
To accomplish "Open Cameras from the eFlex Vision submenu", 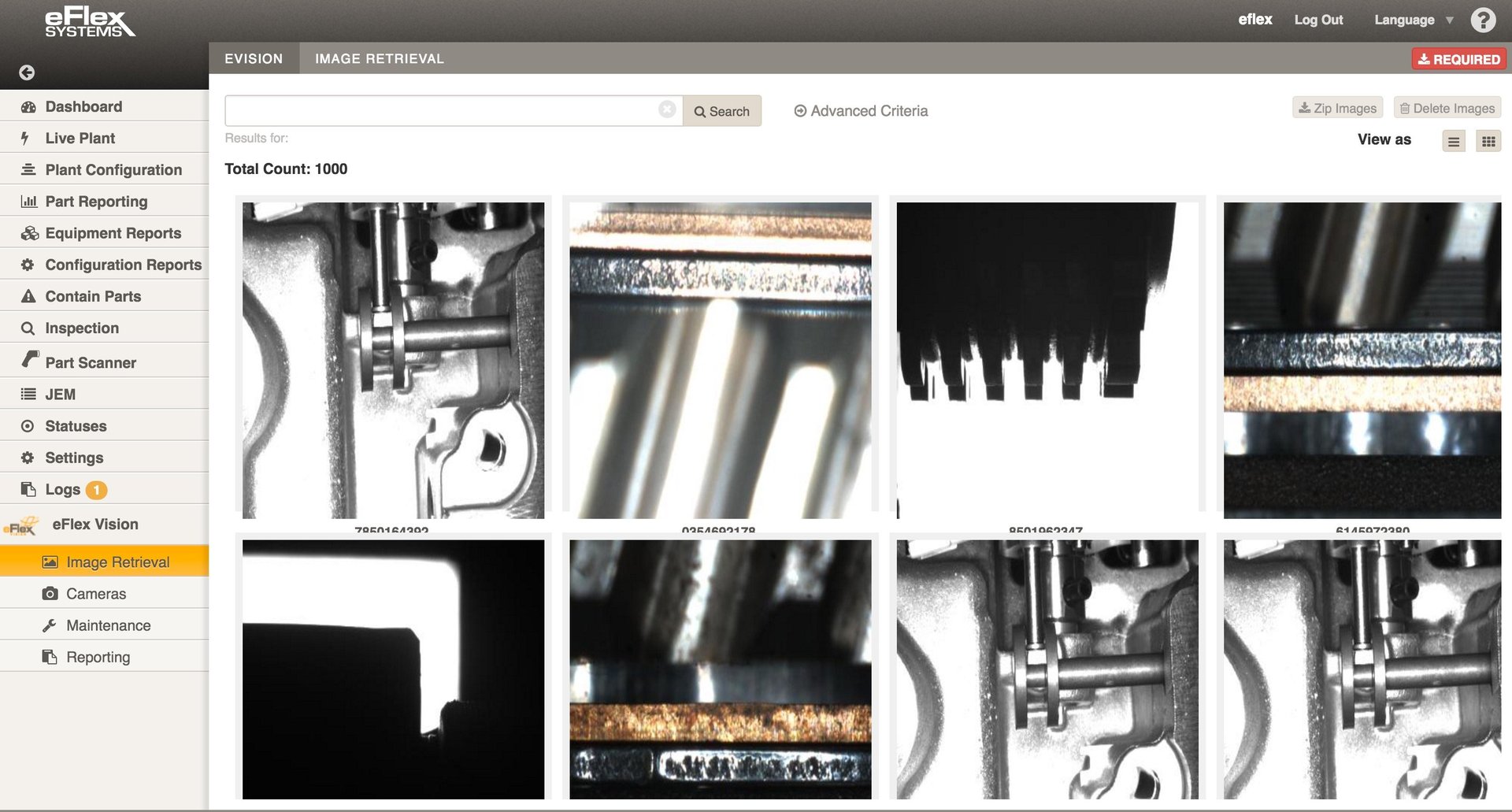I will coord(95,594).
